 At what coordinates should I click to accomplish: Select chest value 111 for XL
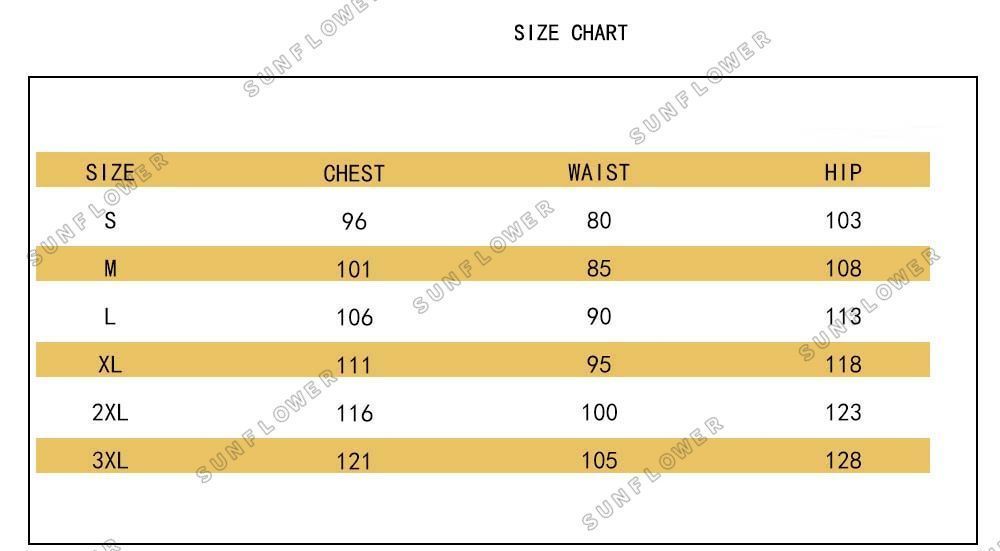[354, 365]
